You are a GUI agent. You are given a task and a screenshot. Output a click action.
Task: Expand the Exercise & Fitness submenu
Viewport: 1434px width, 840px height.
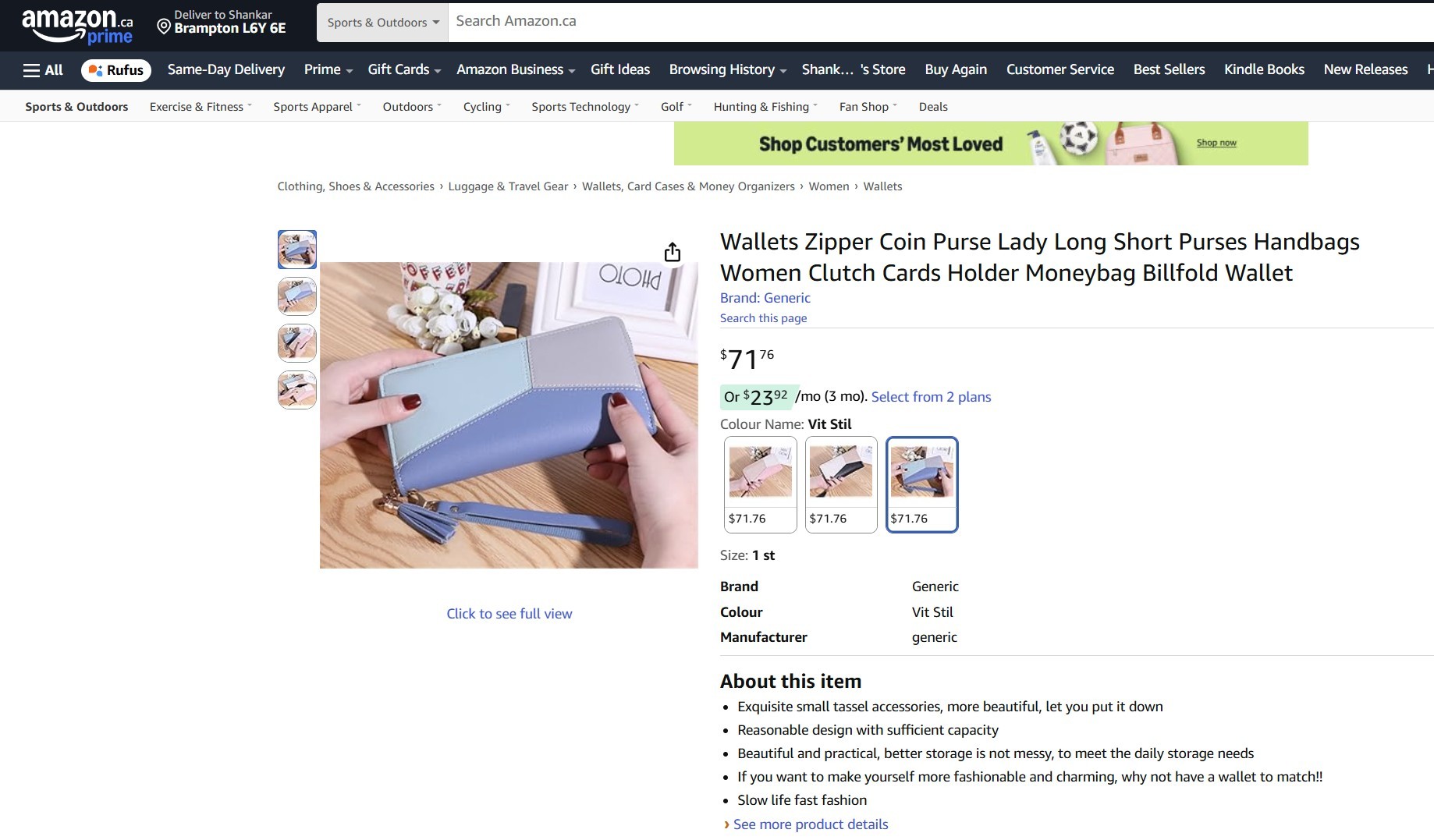[201, 107]
